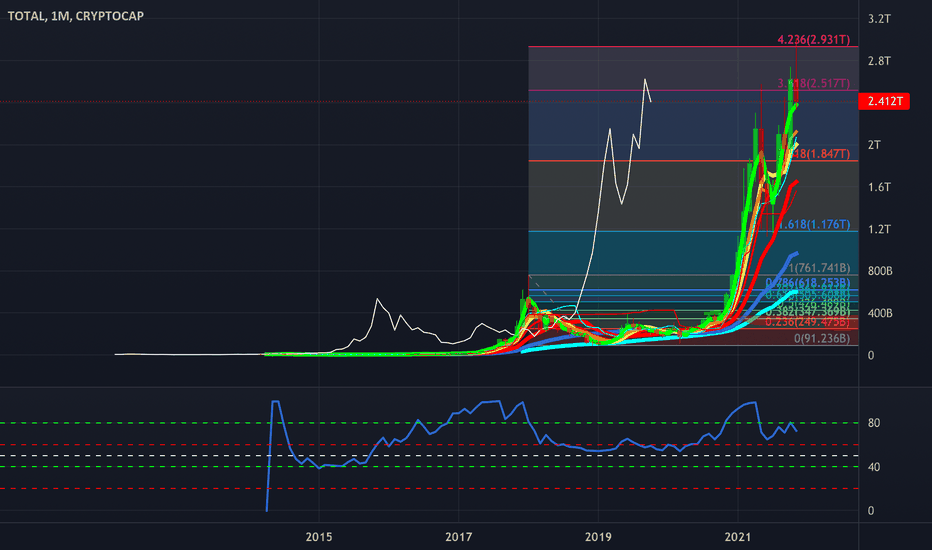Image resolution: width=932 pixels, height=550 pixels.
Task: Click the 2015 label on the time axis
Action: [319, 537]
